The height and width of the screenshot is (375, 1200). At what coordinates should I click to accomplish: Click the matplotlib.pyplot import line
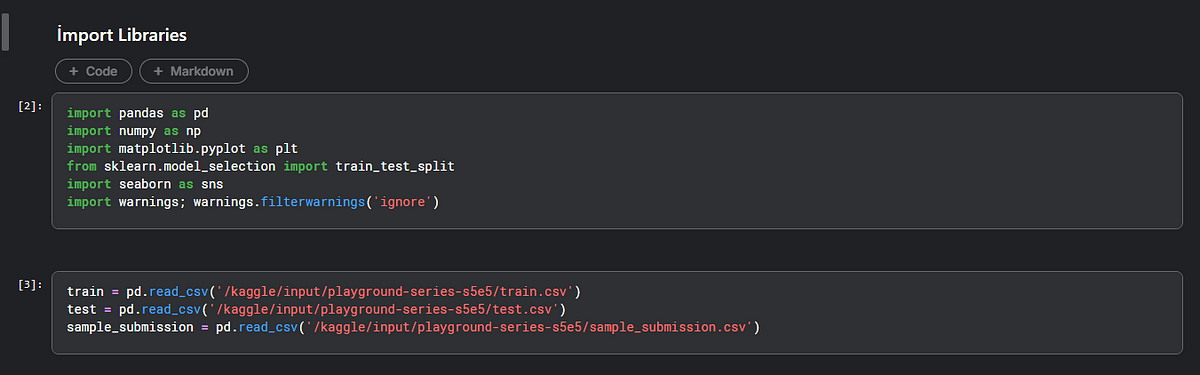click(x=183, y=149)
